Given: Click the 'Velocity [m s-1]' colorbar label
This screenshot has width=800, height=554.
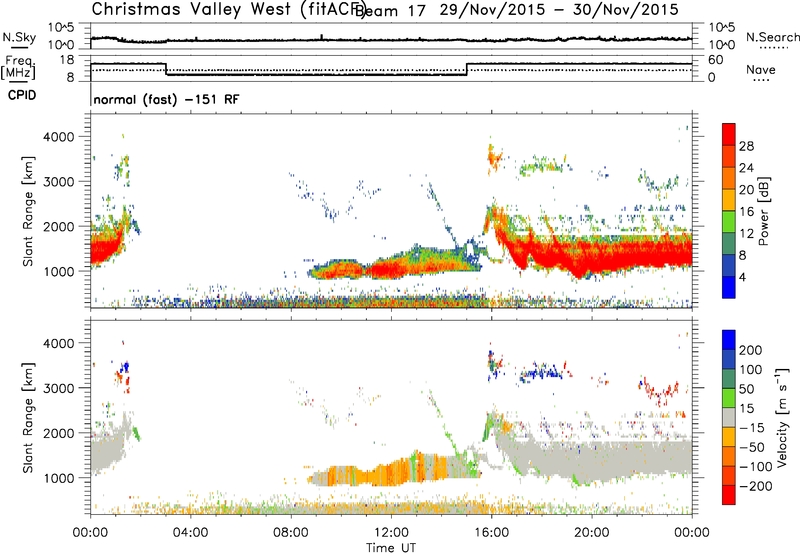Looking at the screenshot, I should click(781, 418).
